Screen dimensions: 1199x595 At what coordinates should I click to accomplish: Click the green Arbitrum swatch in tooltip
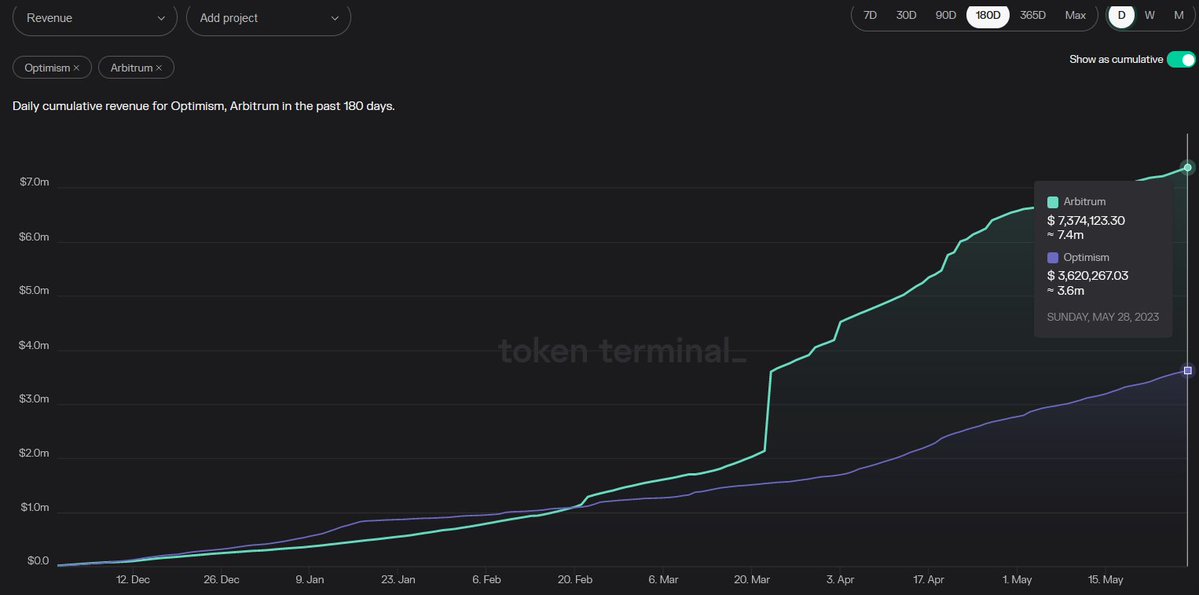[1053, 203]
